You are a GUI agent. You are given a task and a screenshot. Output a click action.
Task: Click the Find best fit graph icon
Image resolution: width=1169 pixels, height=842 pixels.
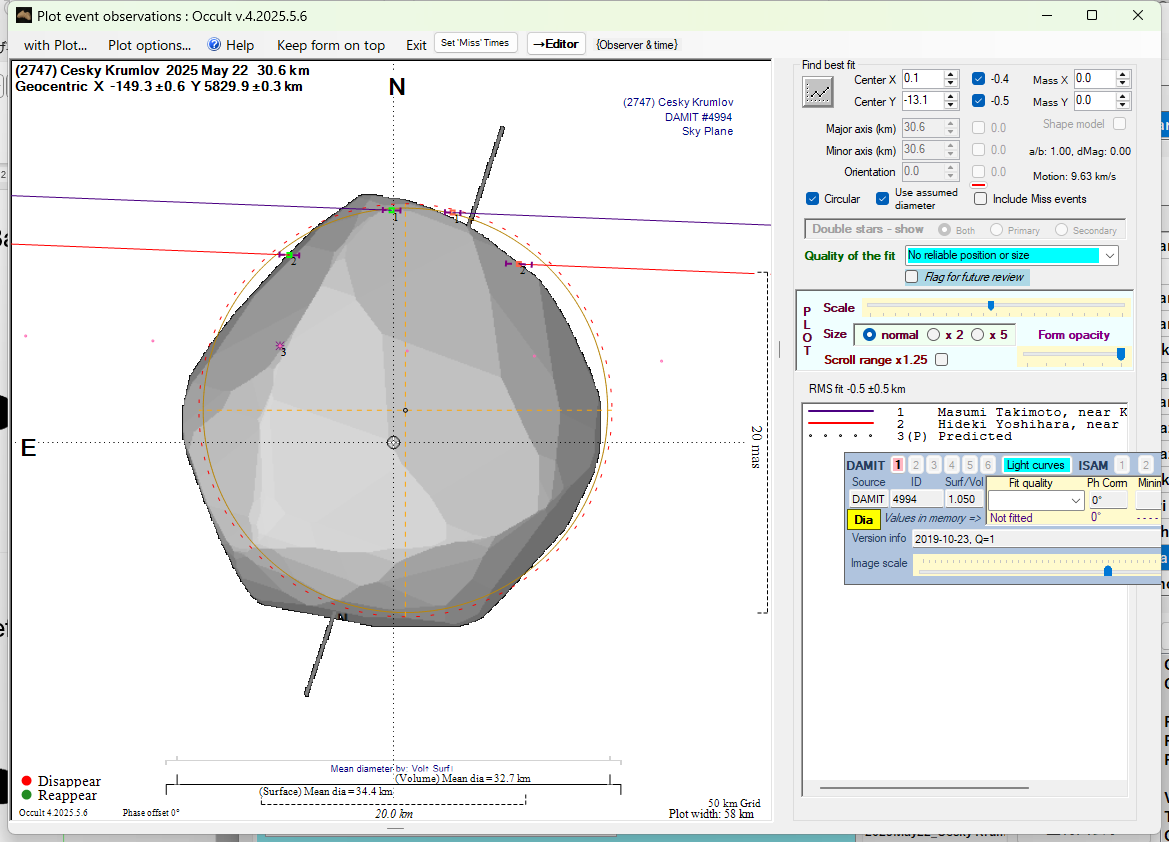pos(818,91)
